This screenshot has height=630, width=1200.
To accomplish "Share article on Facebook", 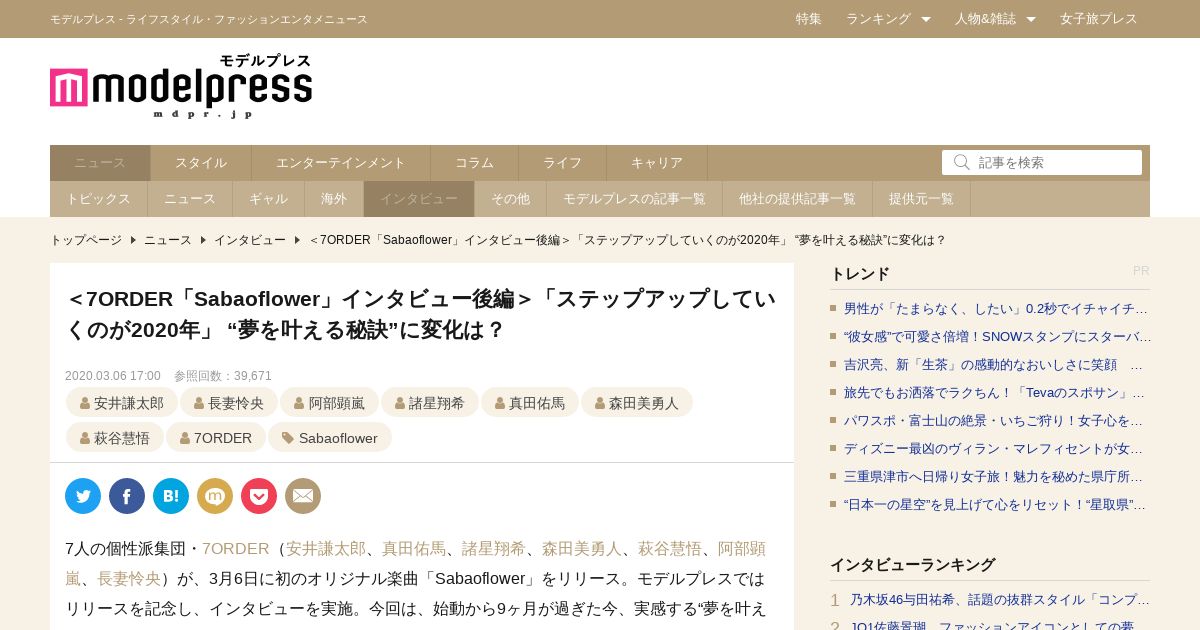I will (127, 496).
